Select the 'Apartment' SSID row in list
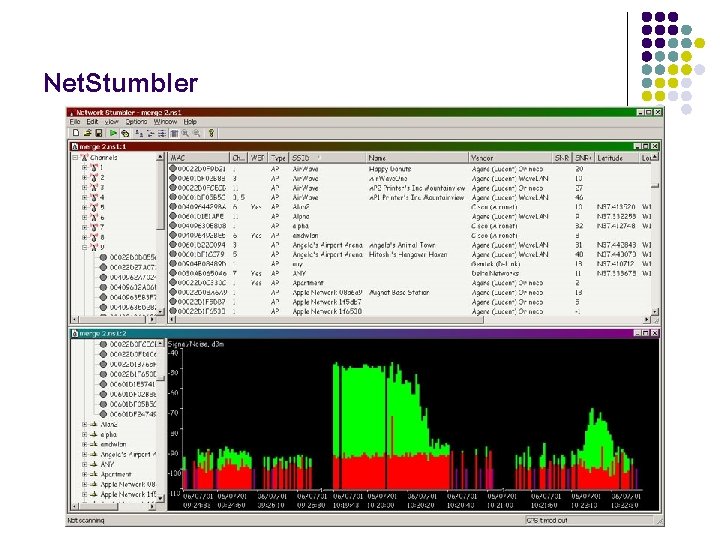 point(410,283)
